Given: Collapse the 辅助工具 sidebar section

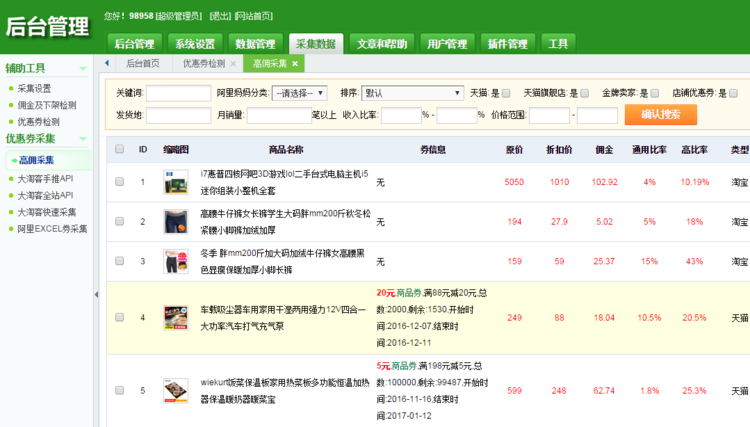Looking at the screenshot, I should point(83,68).
